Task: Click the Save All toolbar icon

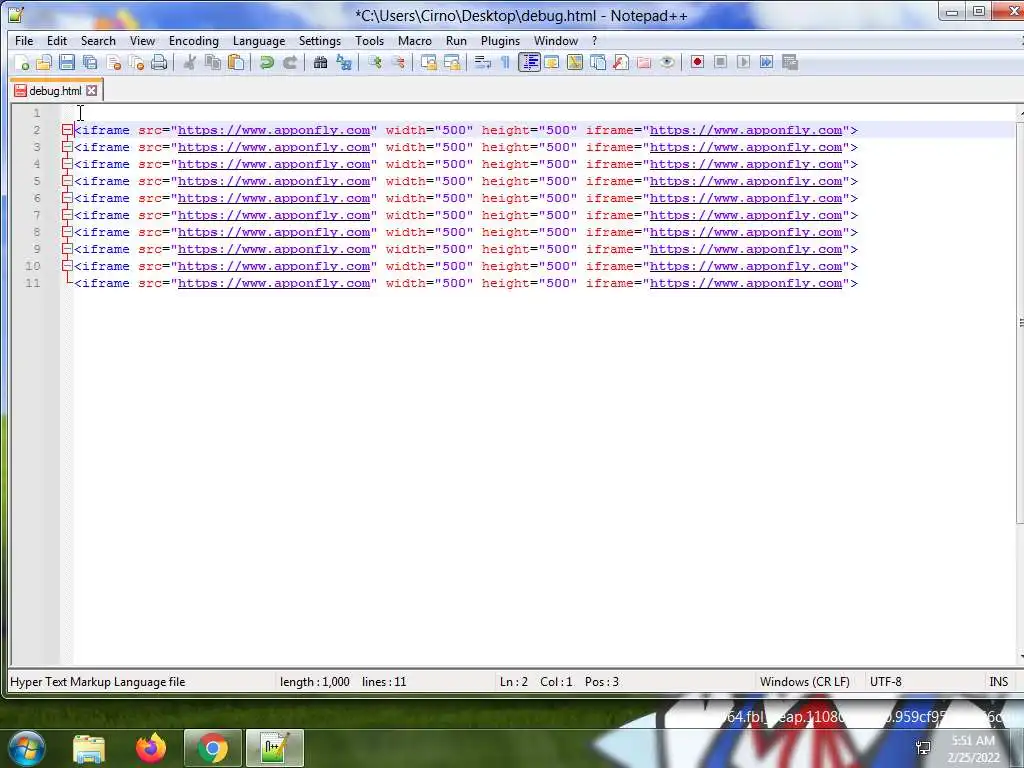Action: click(90, 63)
